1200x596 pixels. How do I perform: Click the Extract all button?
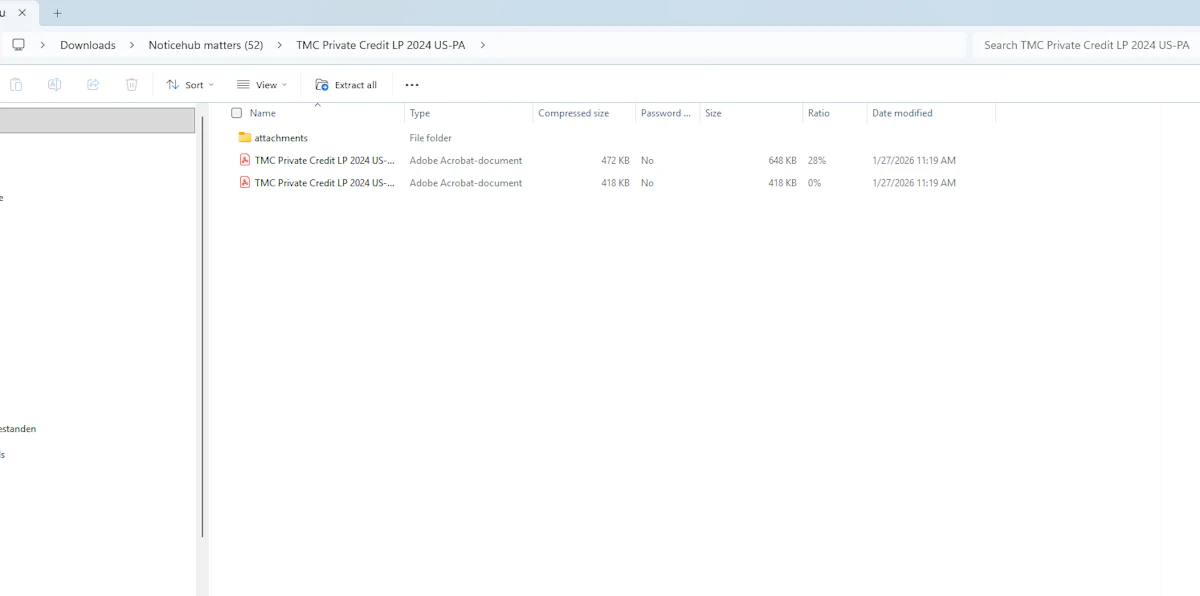pos(346,85)
